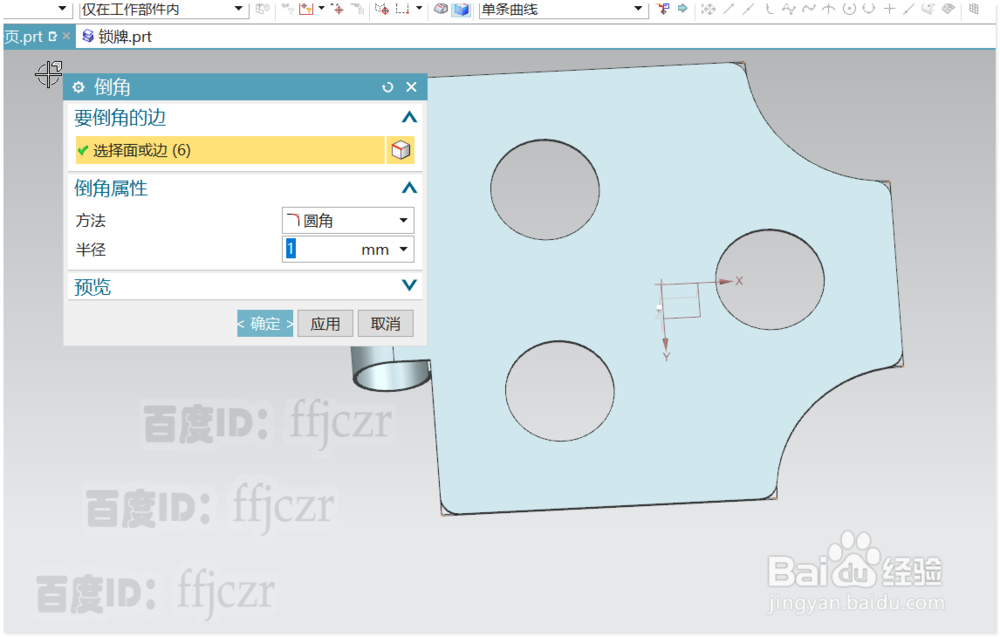Toggle the end point snap icon
Screen dimensions: 1000x637
coord(729,8)
